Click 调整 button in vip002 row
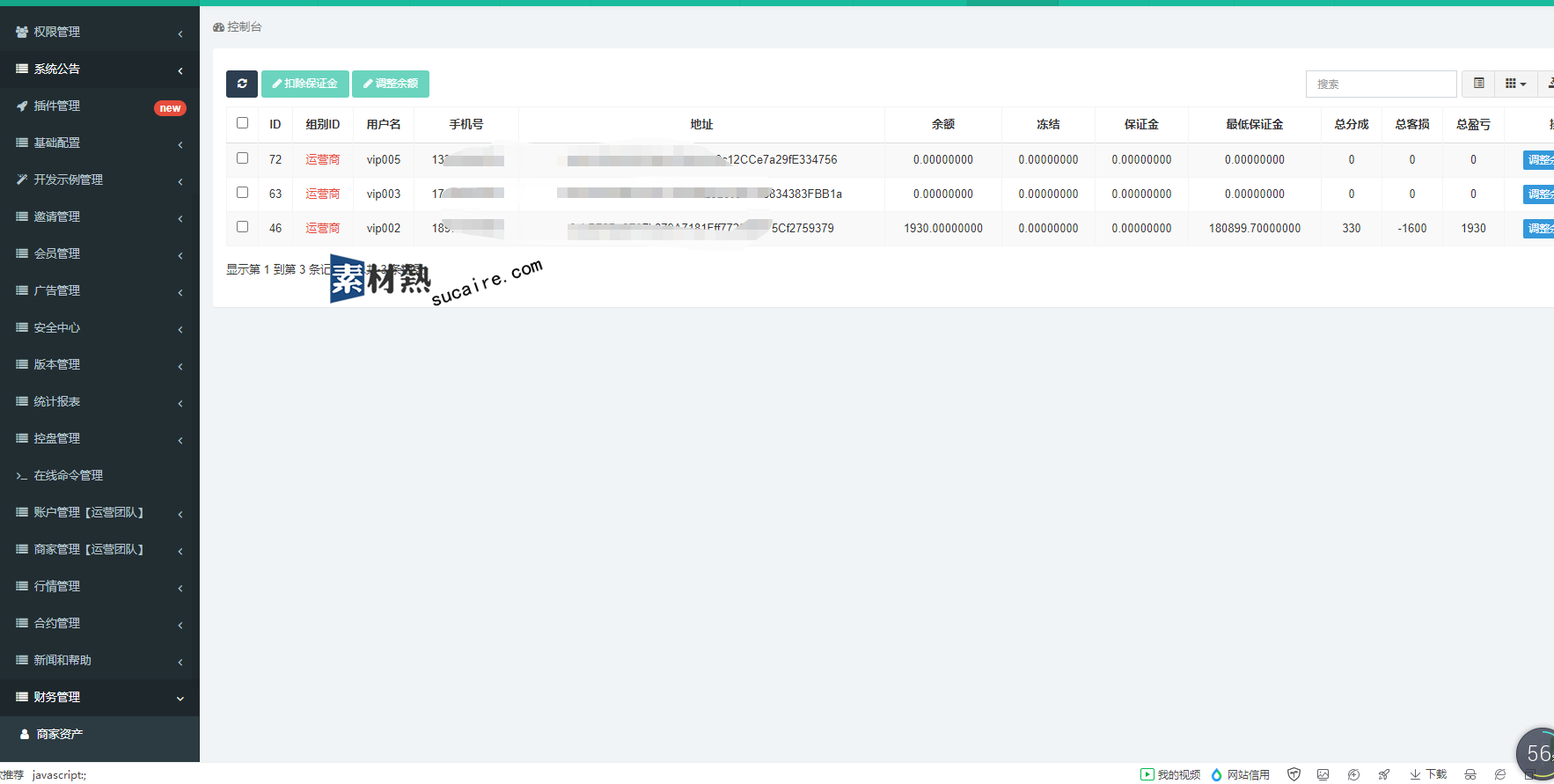Image resolution: width=1554 pixels, height=784 pixels. pyautogui.click(x=1539, y=229)
